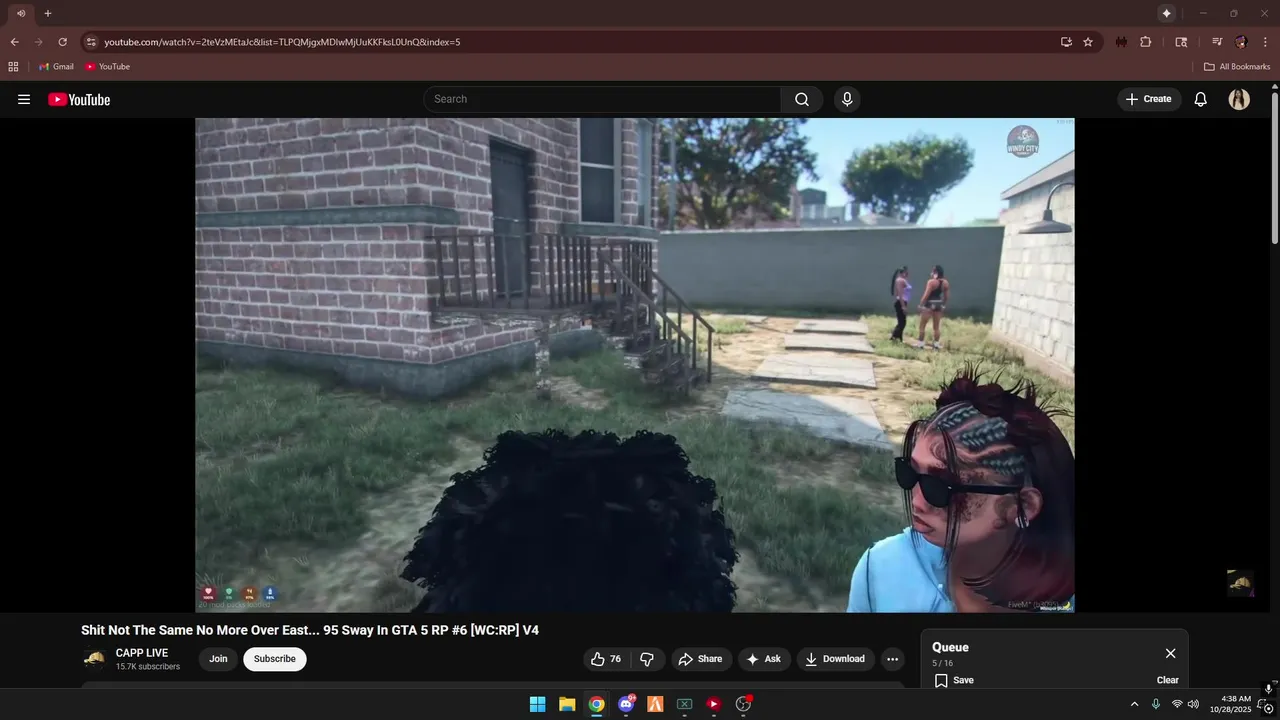
Task: Open YouTube notifications bell
Action: click(1201, 99)
